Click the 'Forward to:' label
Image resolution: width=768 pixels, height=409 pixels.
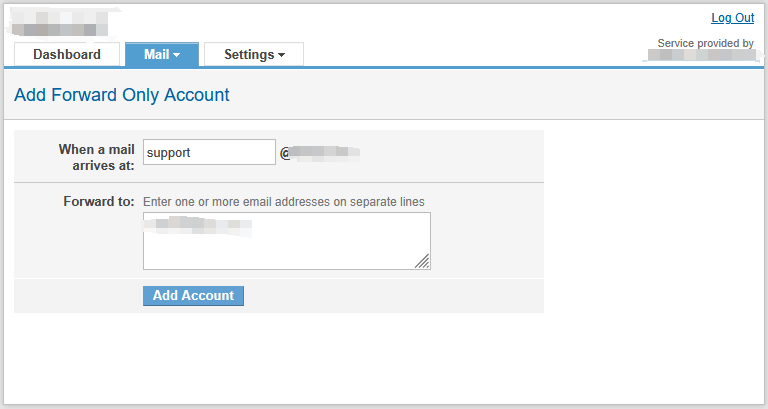tap(98, 201)
